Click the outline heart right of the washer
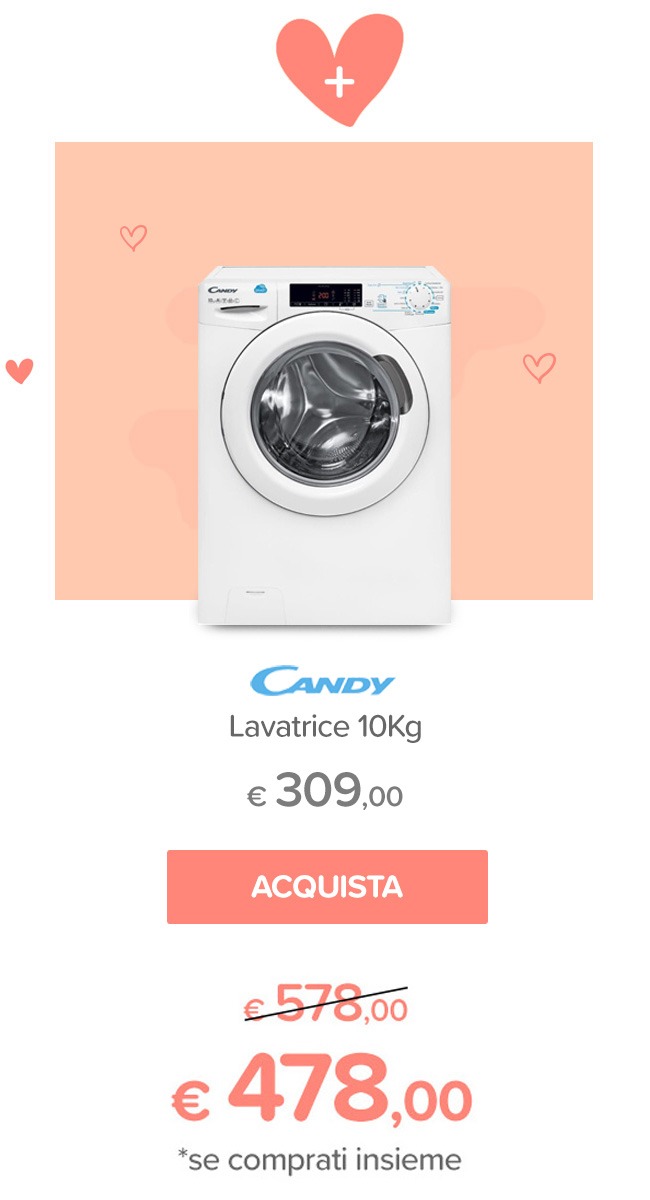This screenshot has height=1200, width=650. [539, 368]
